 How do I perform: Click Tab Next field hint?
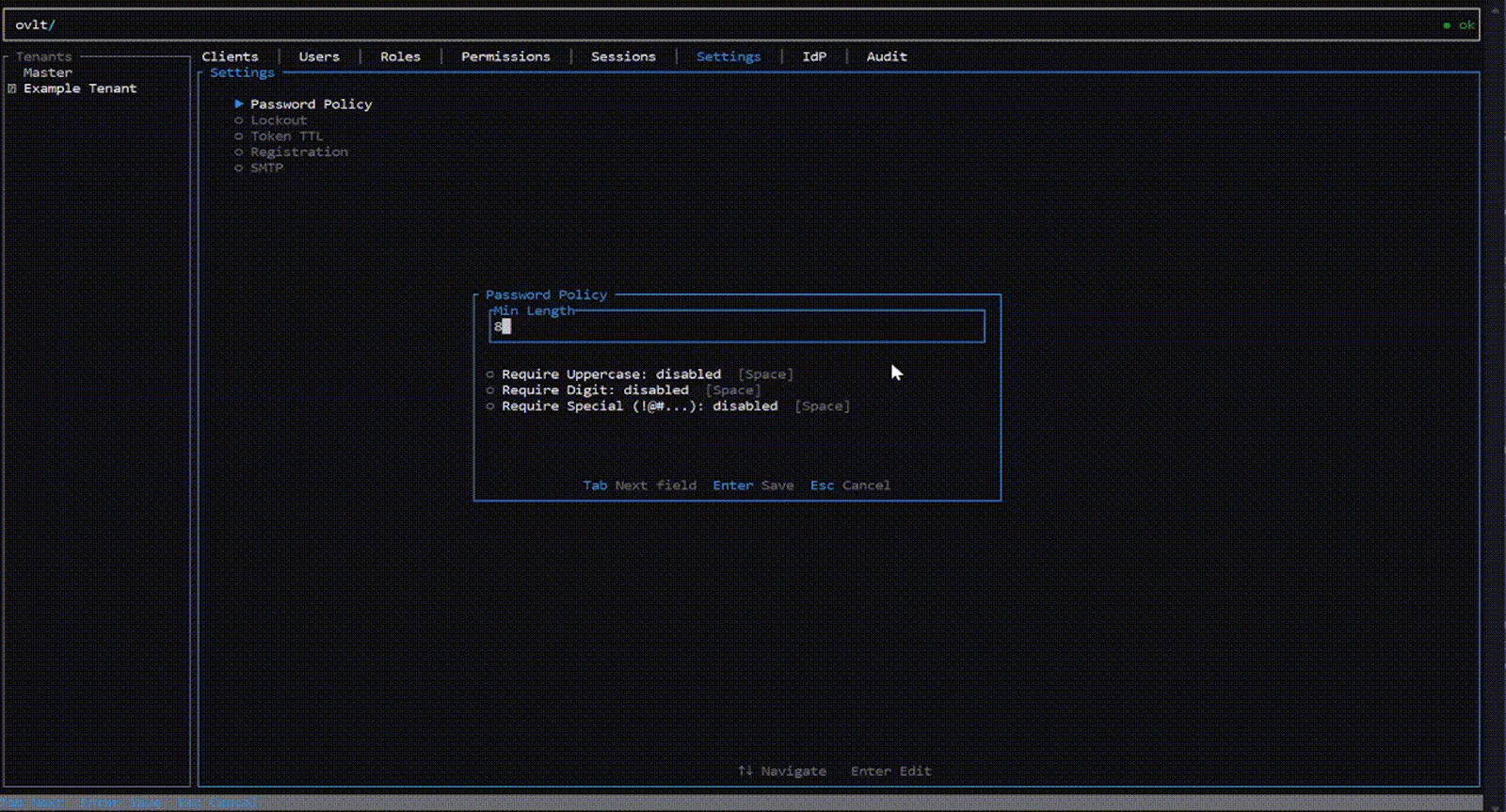pyautogui.click(x=640, y=486)
